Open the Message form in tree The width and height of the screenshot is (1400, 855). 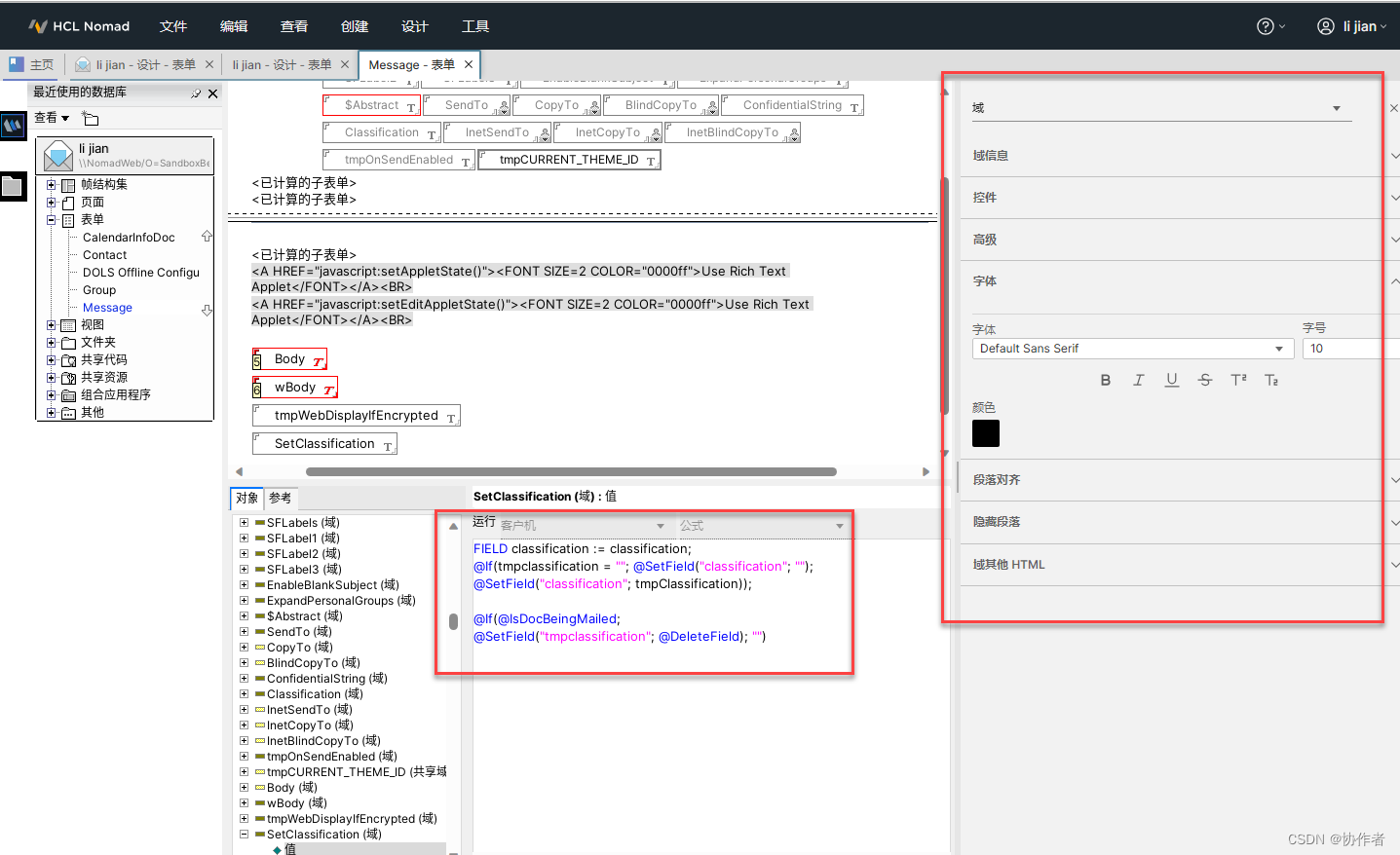107,308
